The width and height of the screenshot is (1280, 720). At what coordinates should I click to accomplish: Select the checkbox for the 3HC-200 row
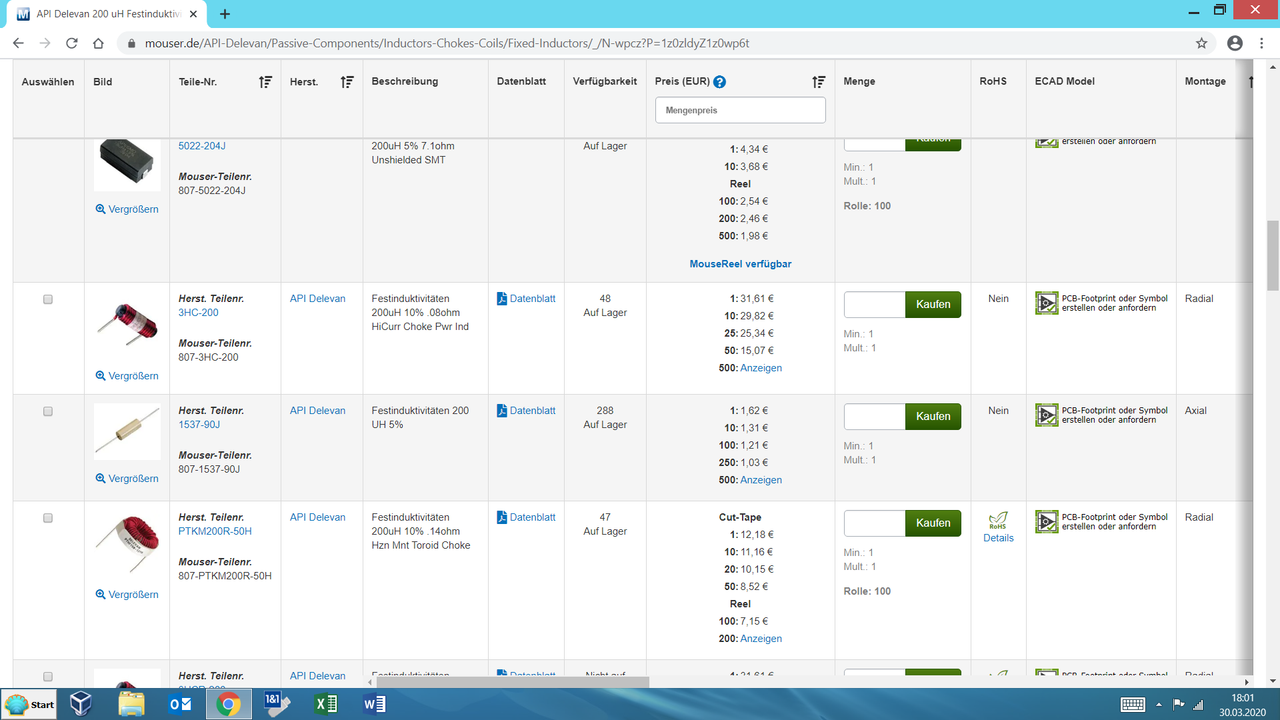click(46, 298)
